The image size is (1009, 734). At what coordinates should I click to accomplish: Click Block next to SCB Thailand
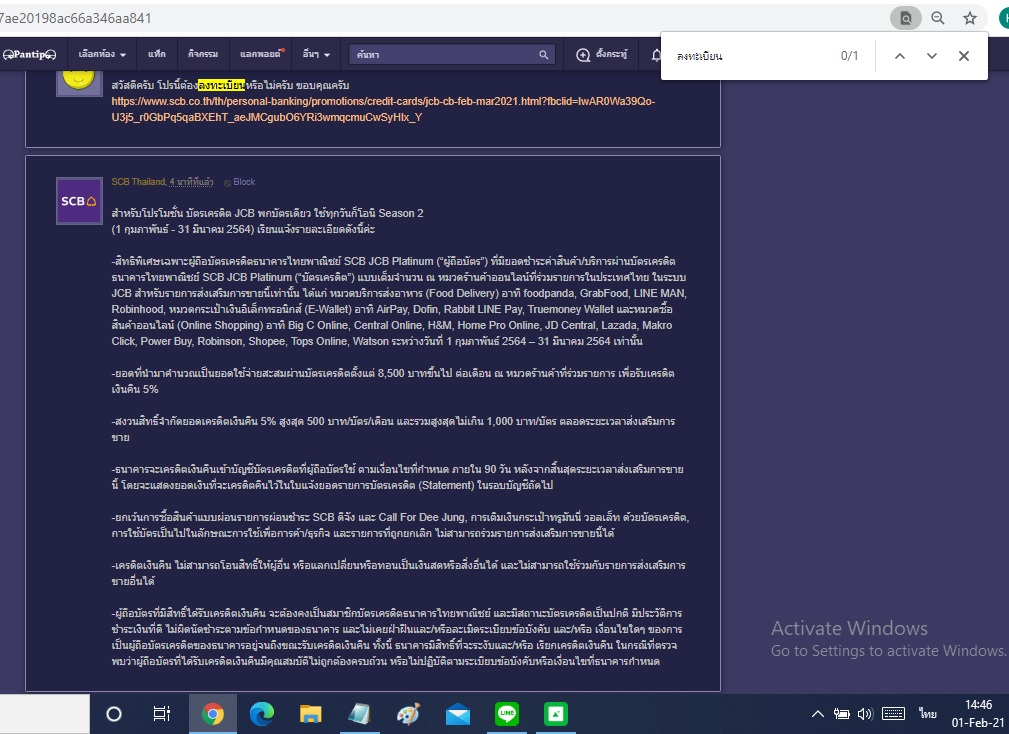coord(239,182)
